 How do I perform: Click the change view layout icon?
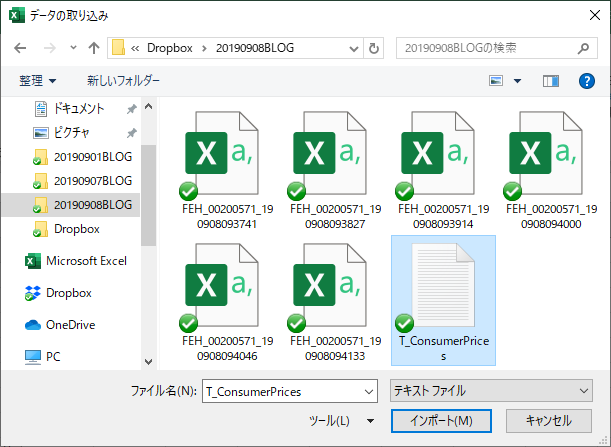495,81
